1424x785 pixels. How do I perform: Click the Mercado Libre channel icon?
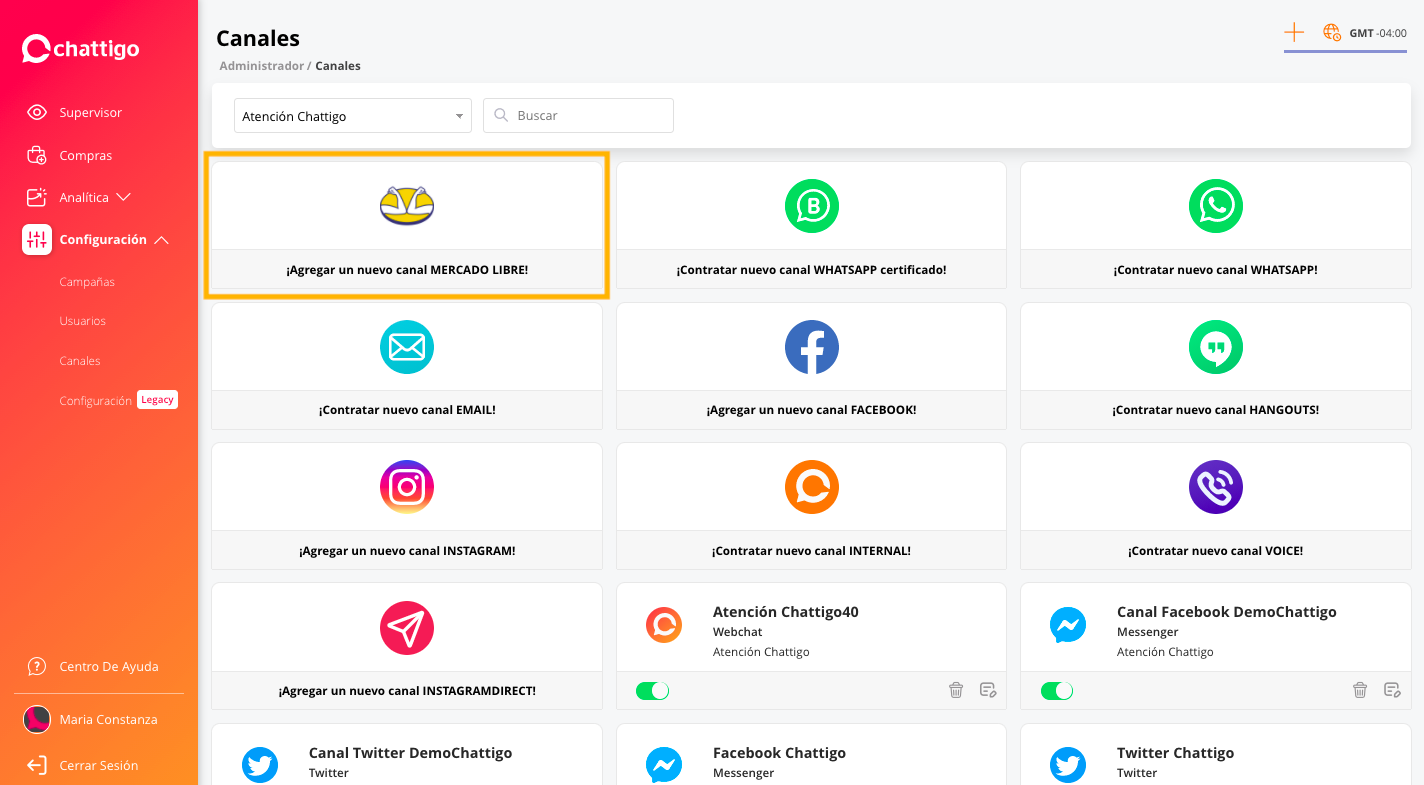(407, 206)
